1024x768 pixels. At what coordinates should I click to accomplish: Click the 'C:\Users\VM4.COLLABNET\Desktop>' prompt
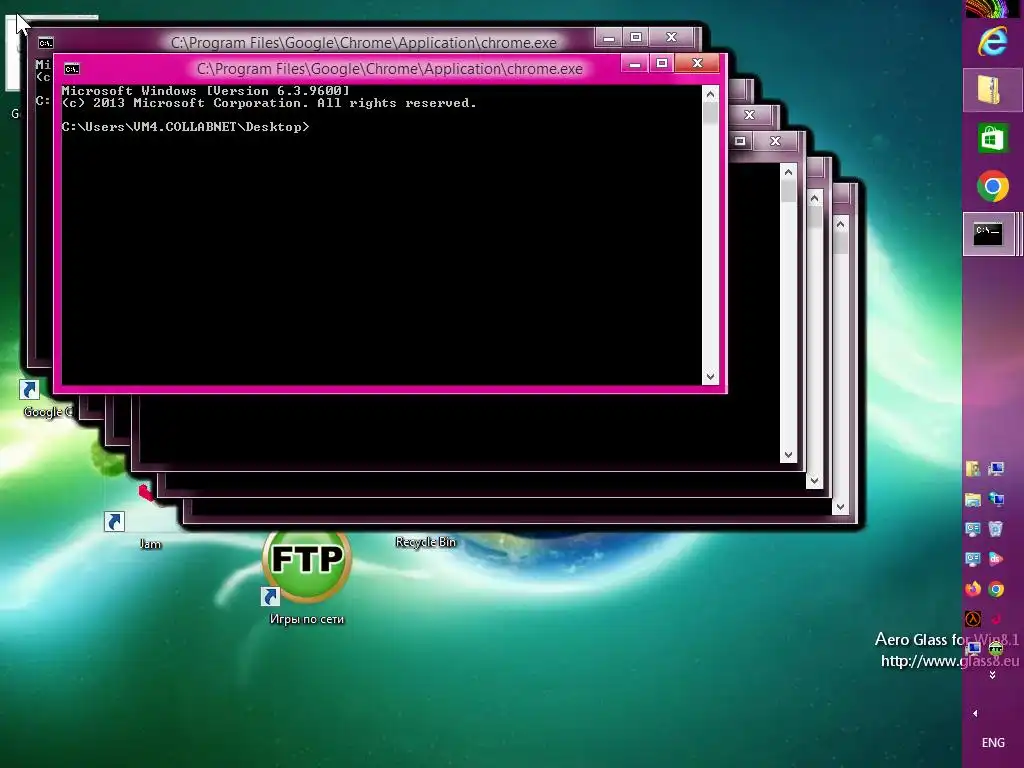pos(185,127)
